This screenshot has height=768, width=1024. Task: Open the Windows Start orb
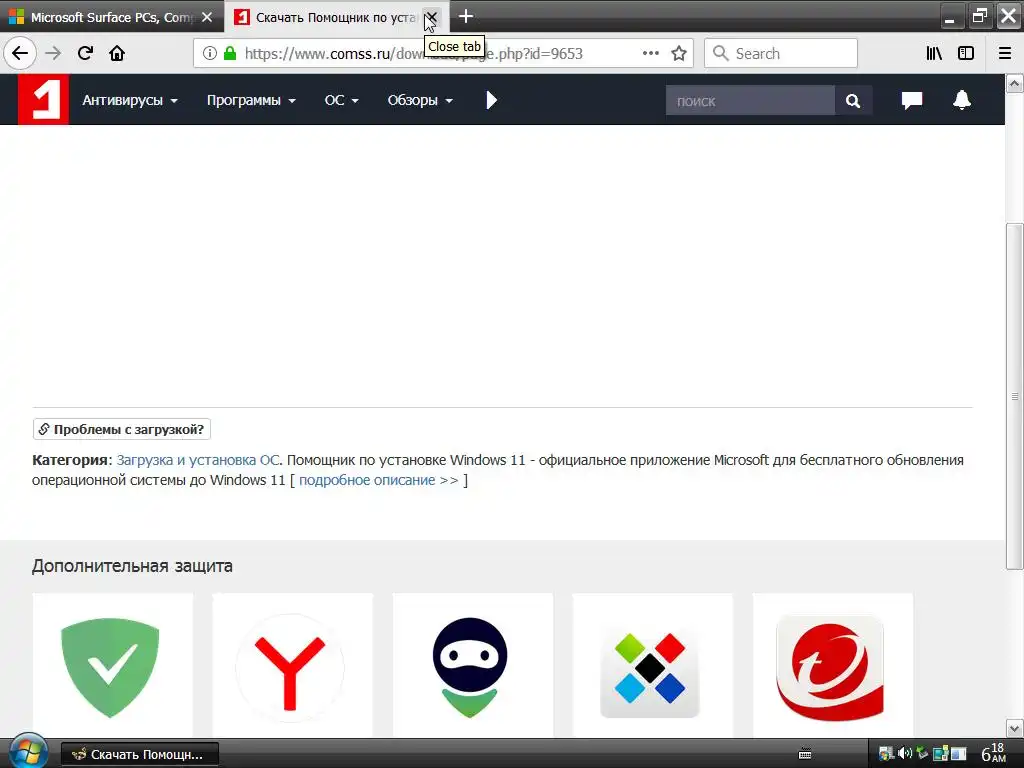pyautogui.click(x=27, y=752)
